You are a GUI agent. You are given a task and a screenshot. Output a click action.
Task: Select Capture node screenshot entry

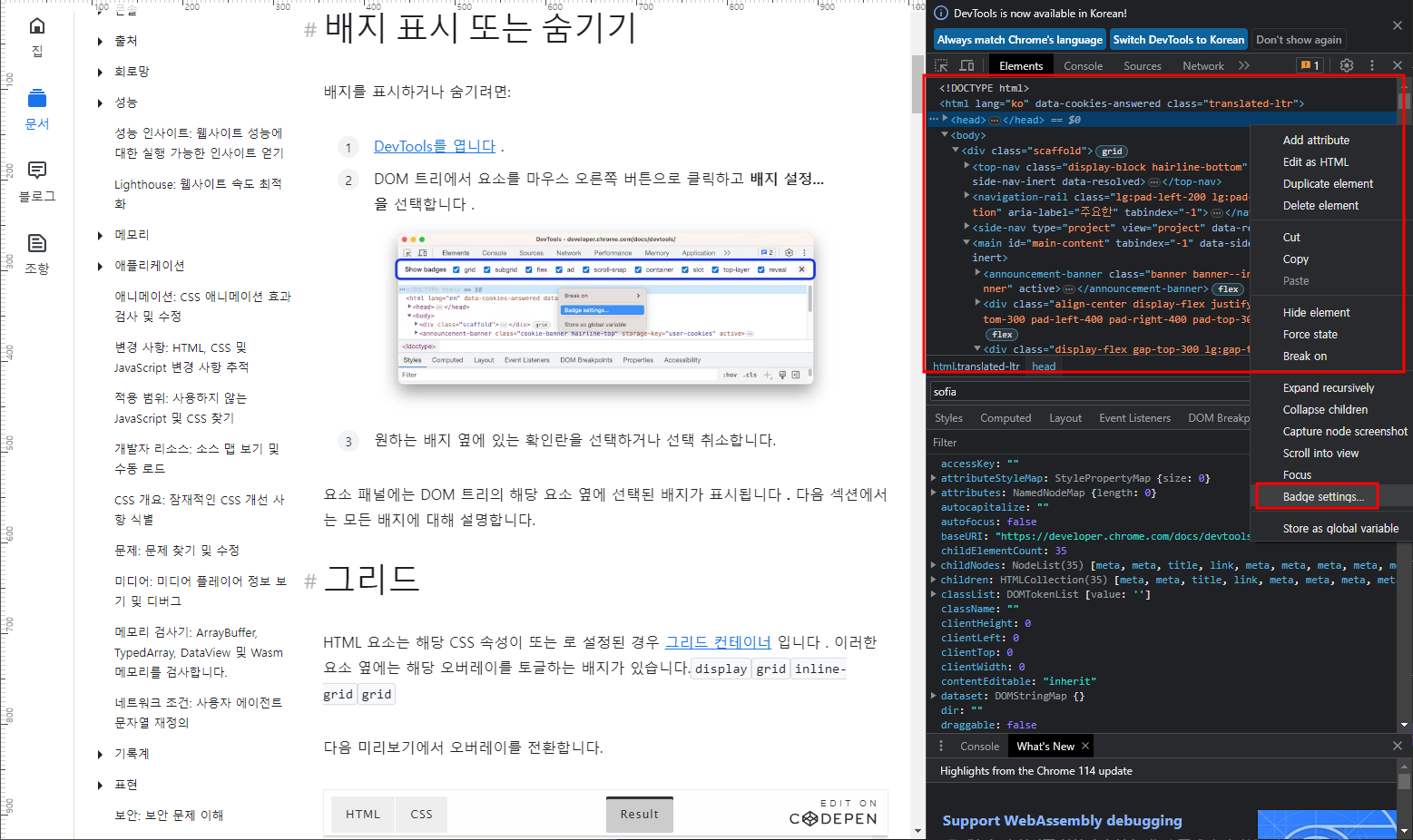(1344, 431)
